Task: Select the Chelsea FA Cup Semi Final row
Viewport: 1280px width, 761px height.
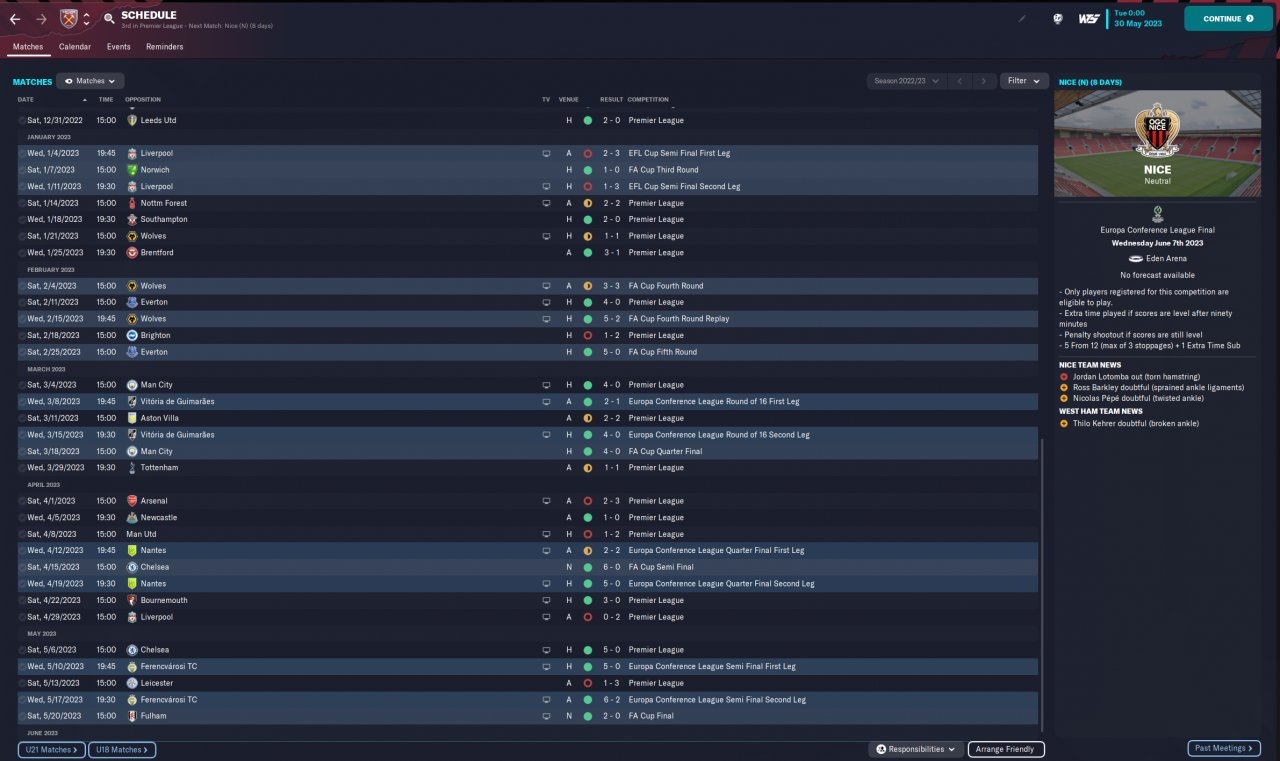Action: [527, 567]
